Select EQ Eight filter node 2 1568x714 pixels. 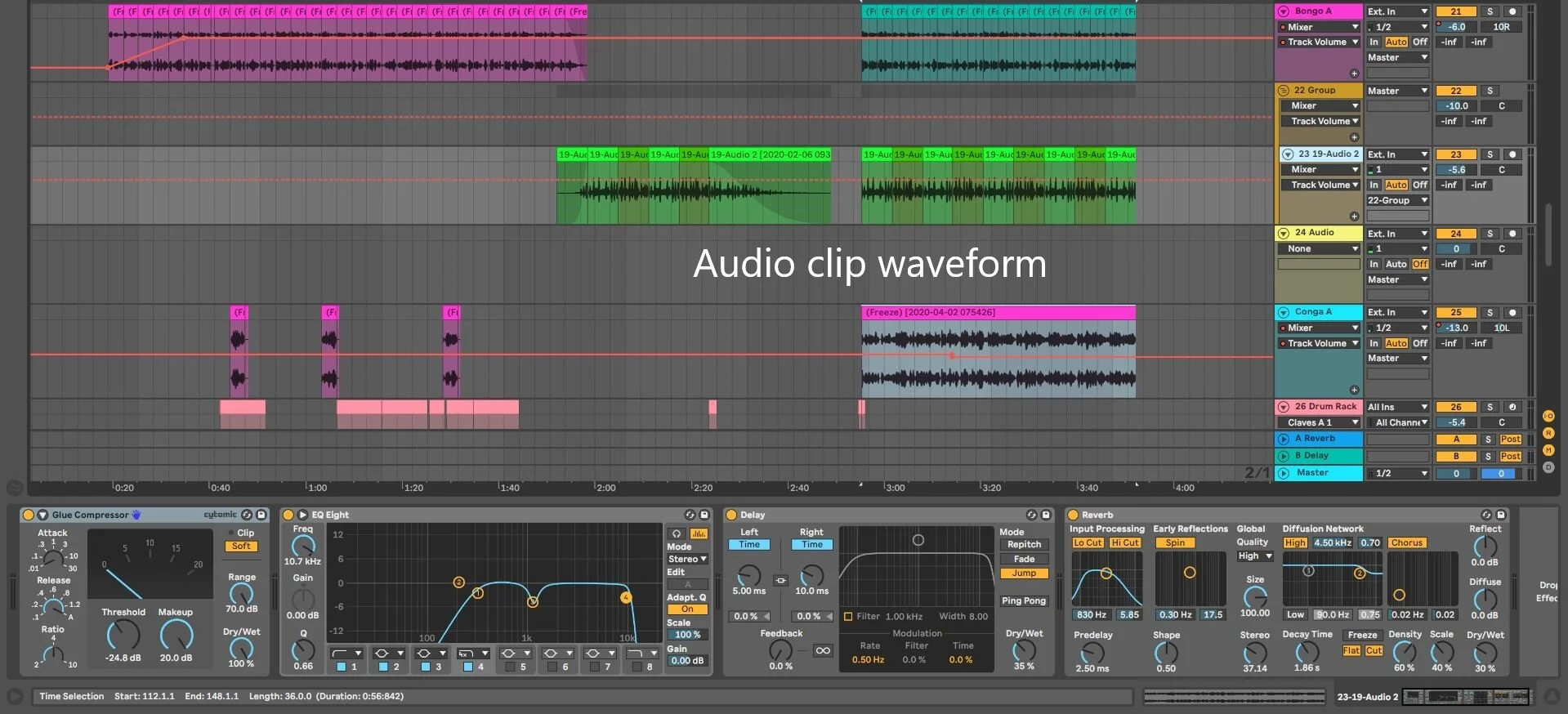(x=459, y=582)
